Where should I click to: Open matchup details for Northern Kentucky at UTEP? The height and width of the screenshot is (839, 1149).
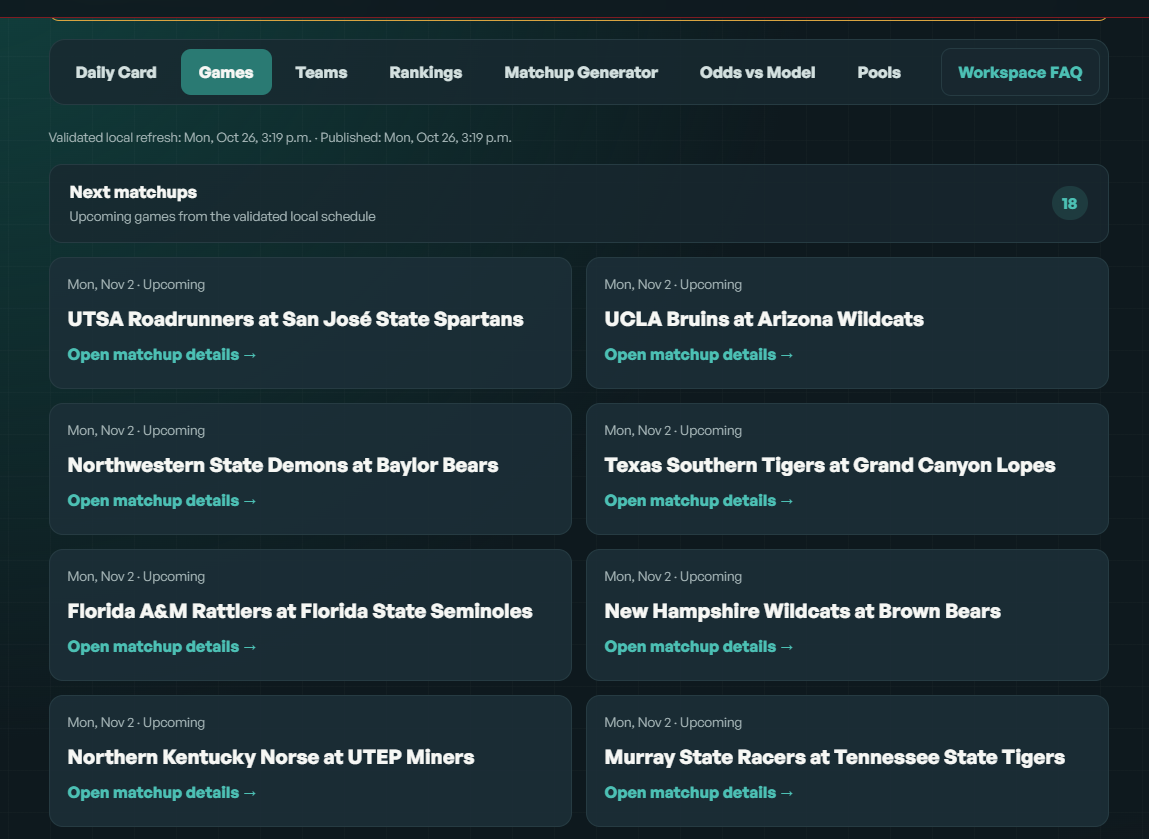pos(162,792)
